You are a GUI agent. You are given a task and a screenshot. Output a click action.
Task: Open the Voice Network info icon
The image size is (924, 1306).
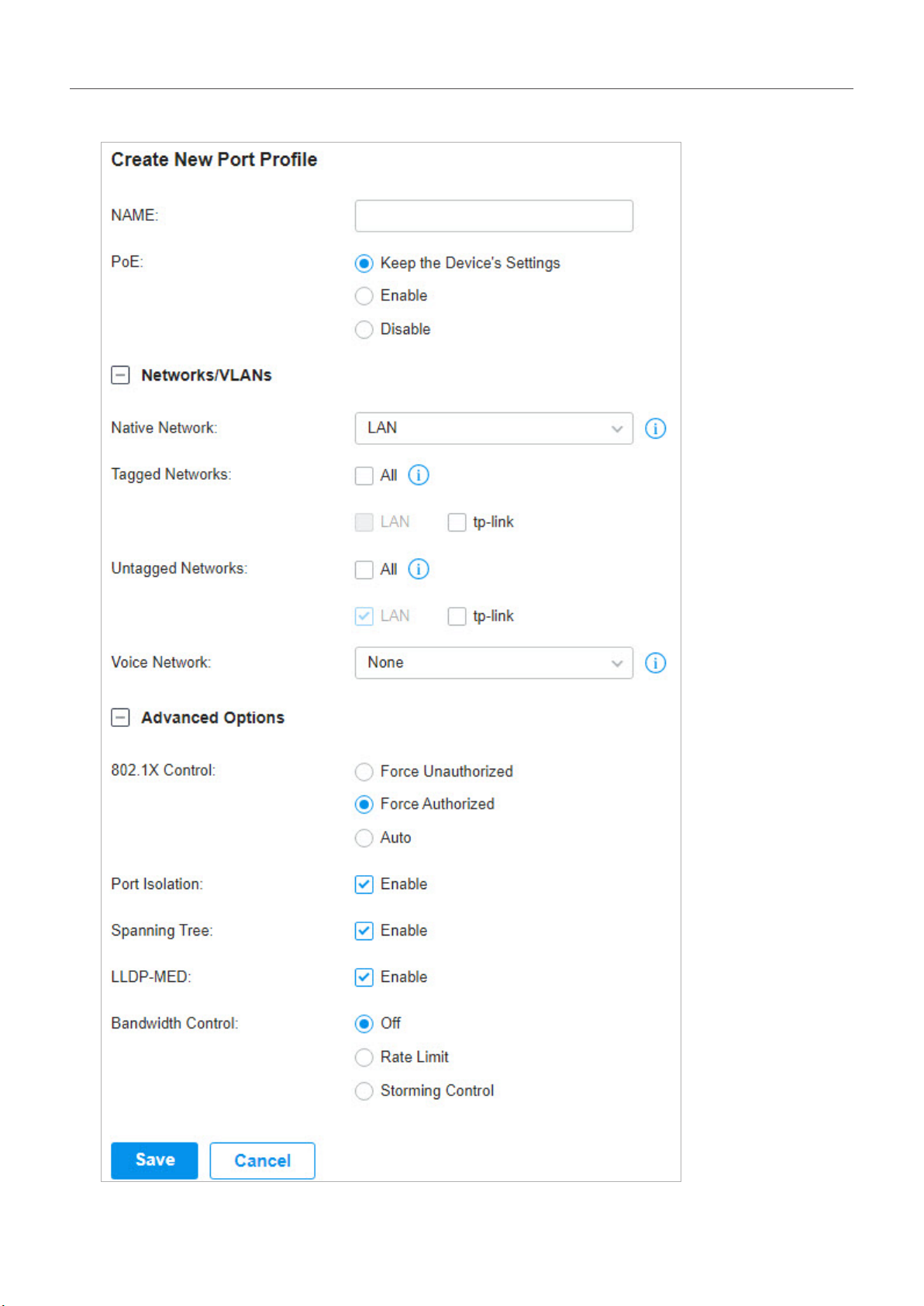coord(655,663)
